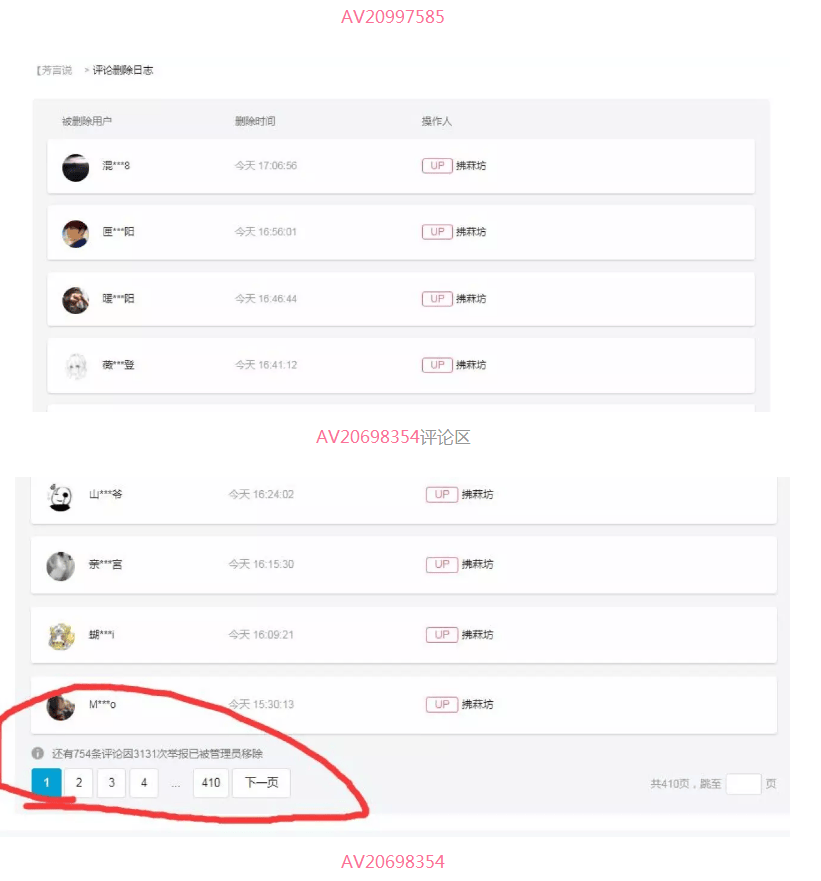
Task: Click avatar of user 亲***言
Action: [61, 566]
